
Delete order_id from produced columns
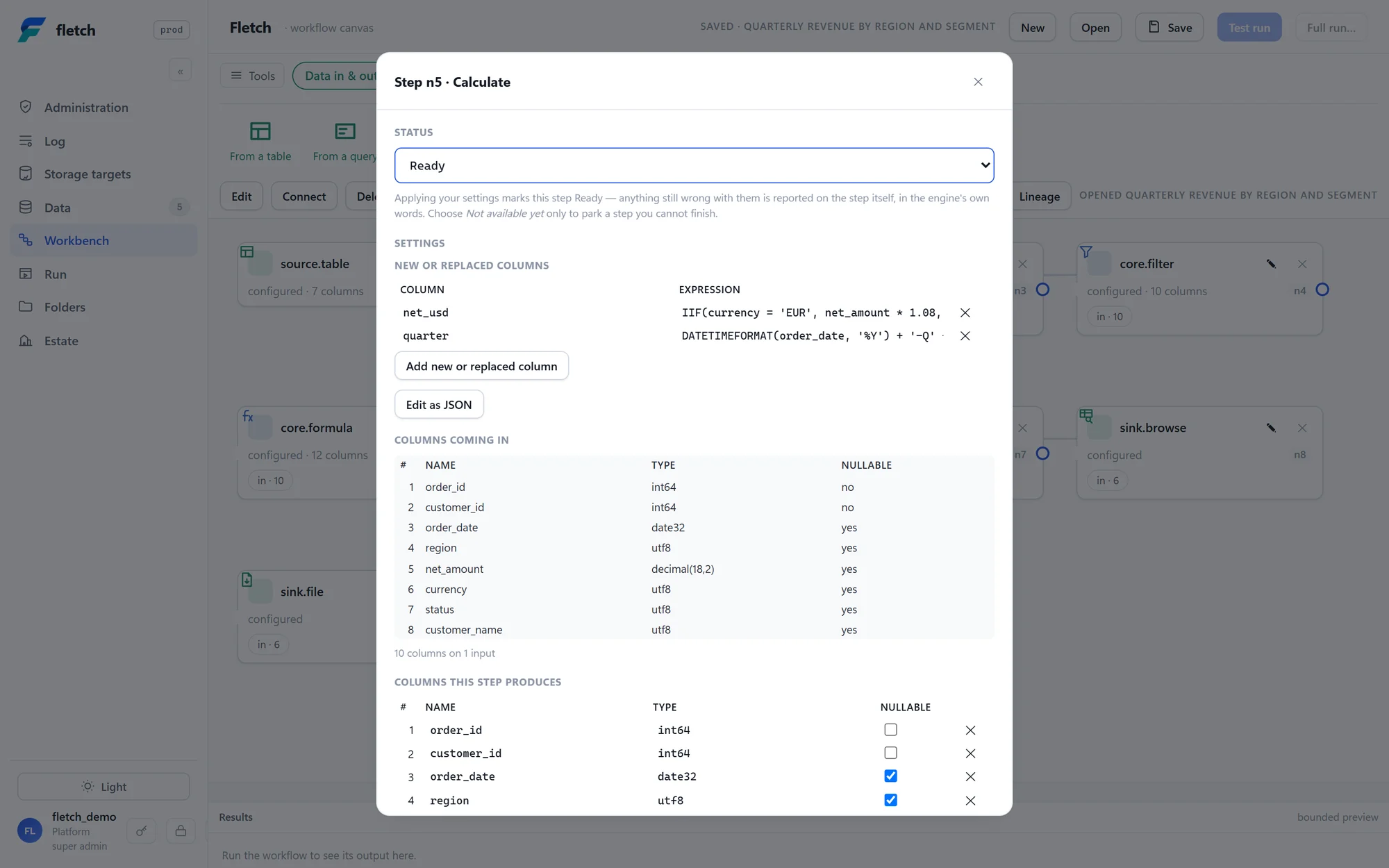[x=970, y=730]
